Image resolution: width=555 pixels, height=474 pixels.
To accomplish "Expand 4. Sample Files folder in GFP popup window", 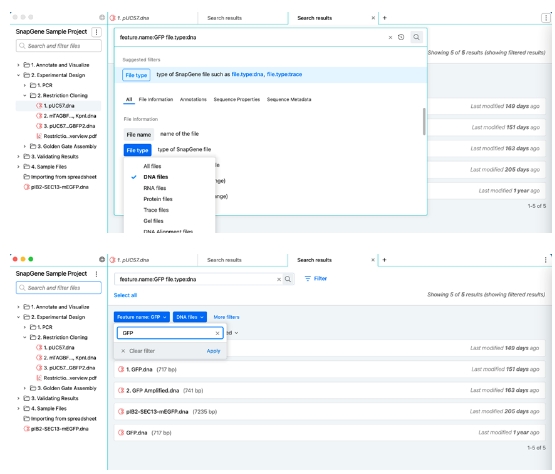I will coord(18,409).
